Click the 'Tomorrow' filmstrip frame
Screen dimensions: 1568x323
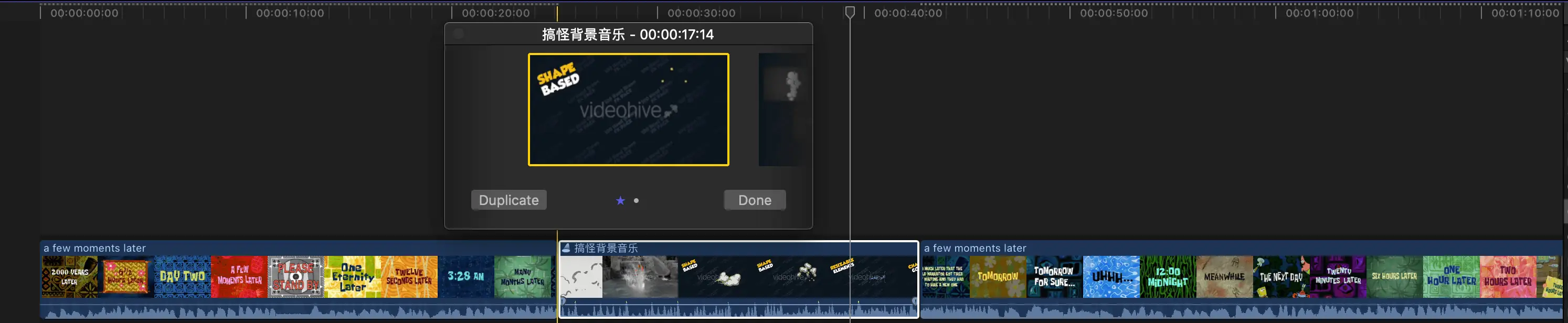tap(998, 277)
